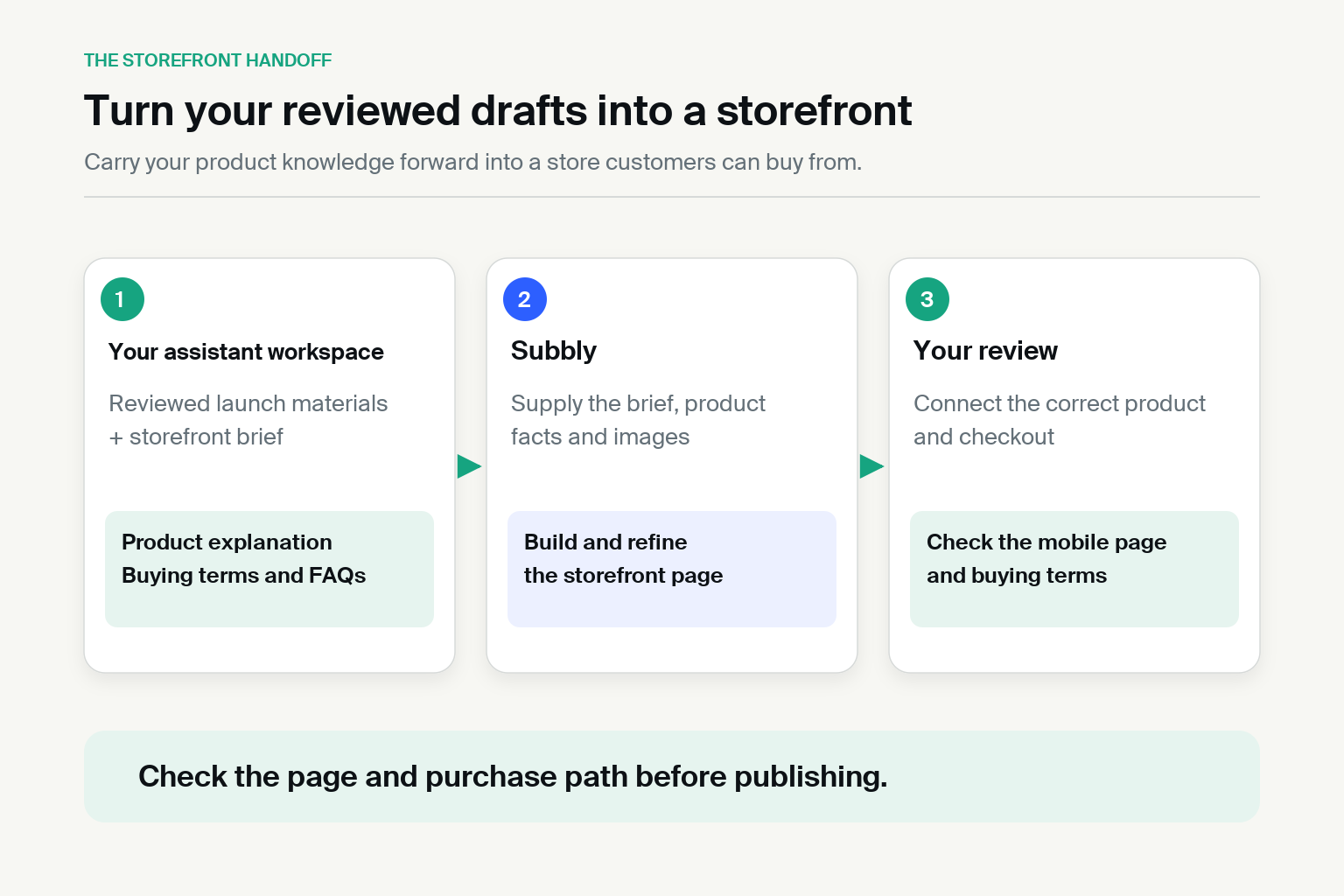Select 'Your assistant workspace' card title
The width and height of the screenshot is (1344, 896).
(246, 352)
